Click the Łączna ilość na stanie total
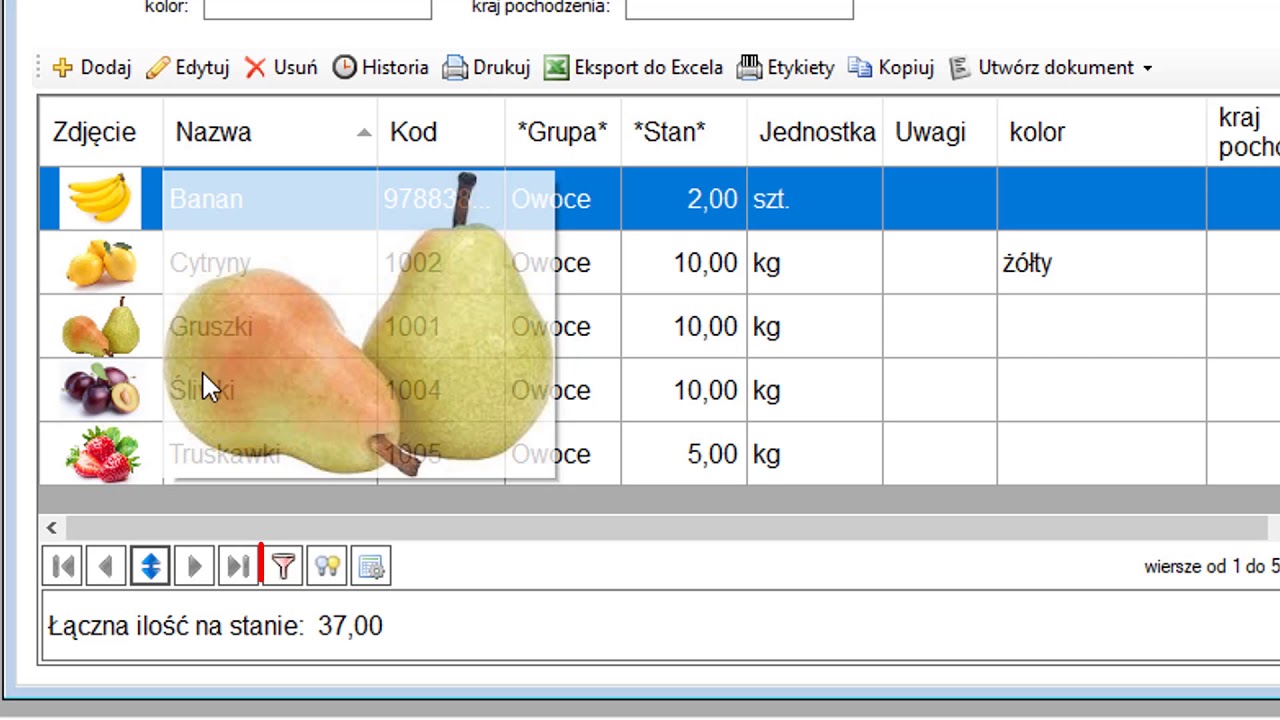This screenshot has height=720, width=1280. [215, 626]
